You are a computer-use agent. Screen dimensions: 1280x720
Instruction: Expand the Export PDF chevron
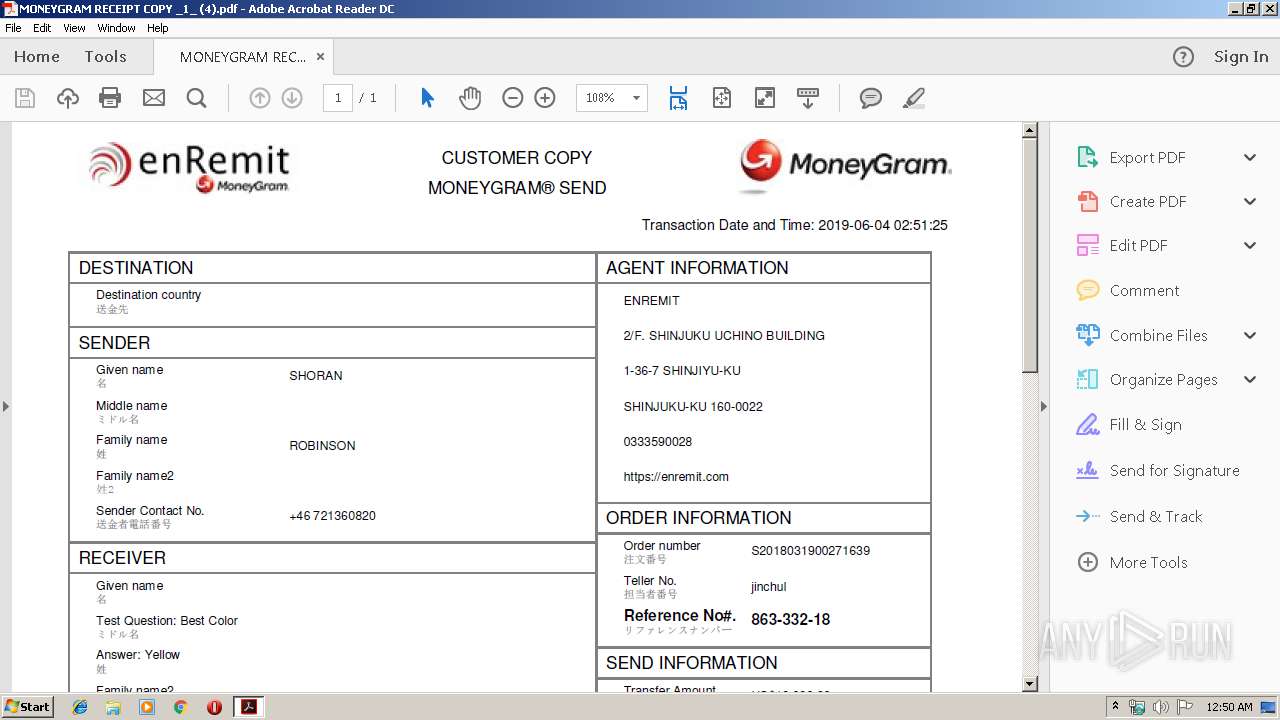pyautogui.click(x=1250, y=157)
